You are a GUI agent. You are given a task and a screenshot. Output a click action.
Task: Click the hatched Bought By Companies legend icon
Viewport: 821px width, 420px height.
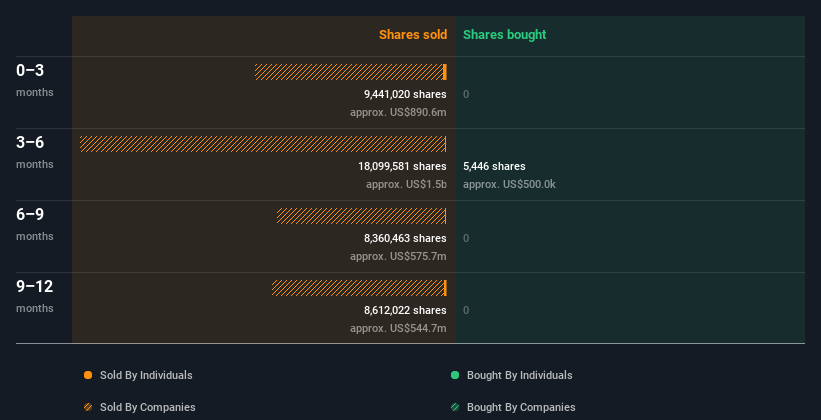pos(455,407)
